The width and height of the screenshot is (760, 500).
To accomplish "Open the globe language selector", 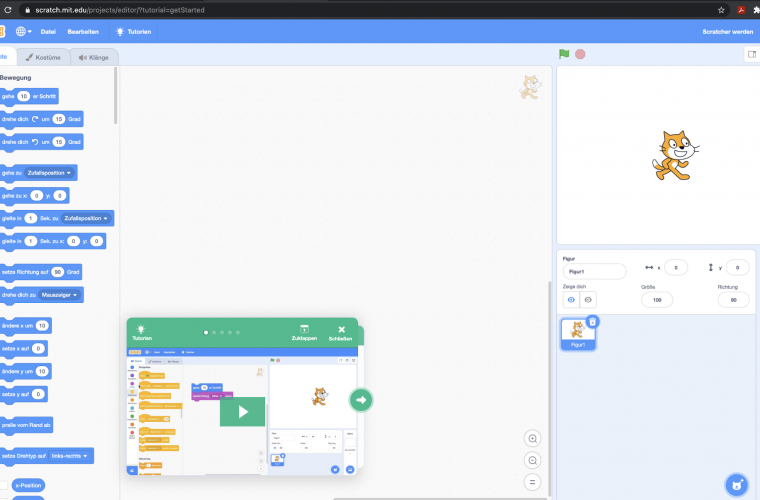I will [23, 31].
